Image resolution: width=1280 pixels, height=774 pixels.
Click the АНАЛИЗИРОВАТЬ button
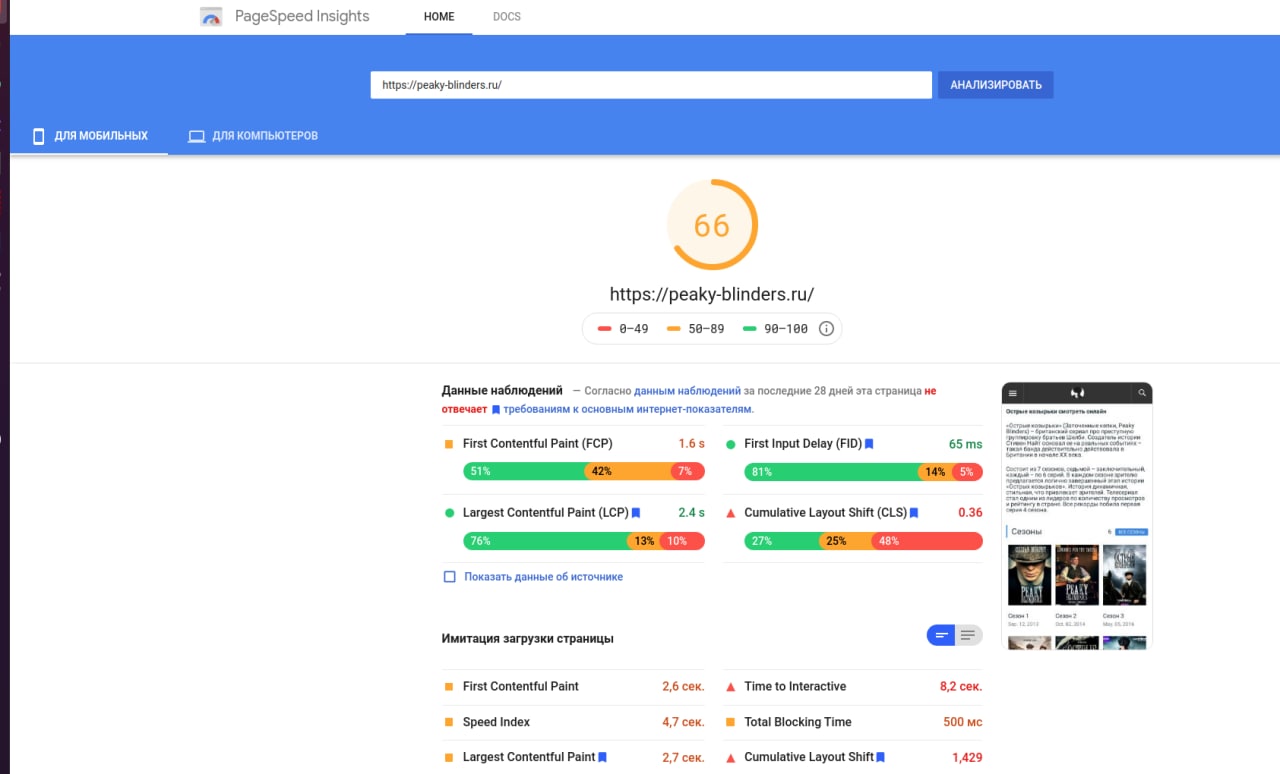pyautogui.click(x=995, y=85)
